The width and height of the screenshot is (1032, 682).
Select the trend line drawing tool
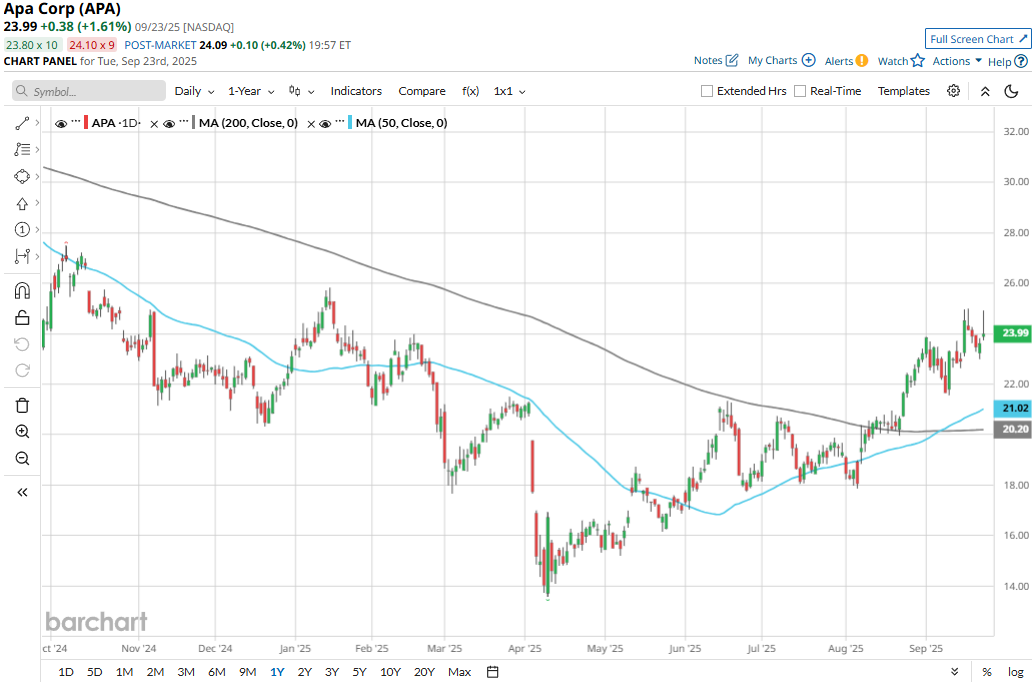click(22, 123)
